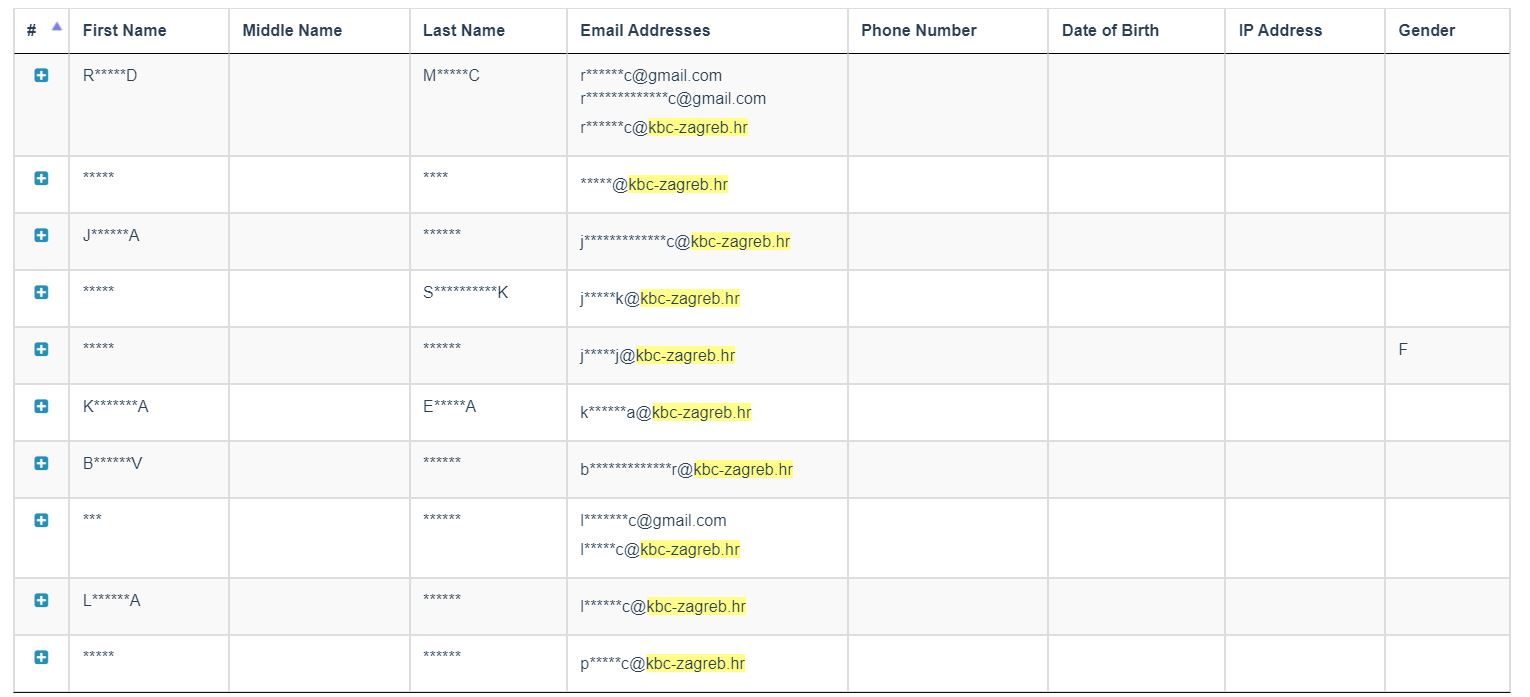Viewport: 1530px width, 697px height.
Task: Sort table by First Name header
Action: 124,30
